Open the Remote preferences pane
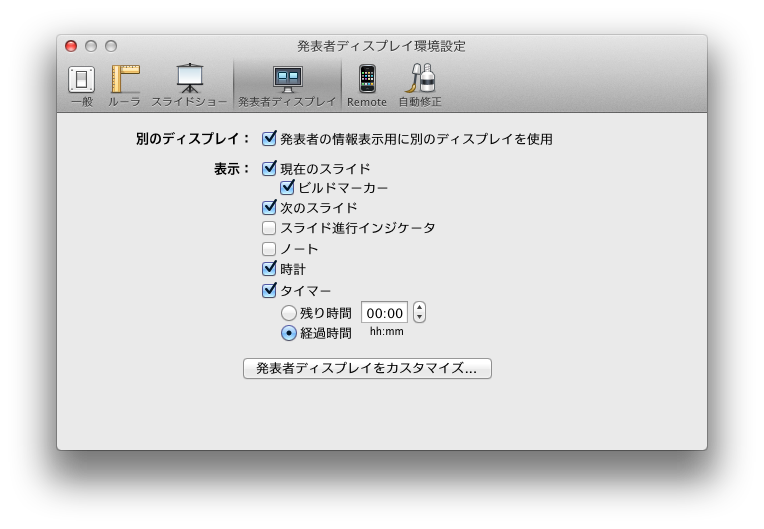 [x=367, y=85]
